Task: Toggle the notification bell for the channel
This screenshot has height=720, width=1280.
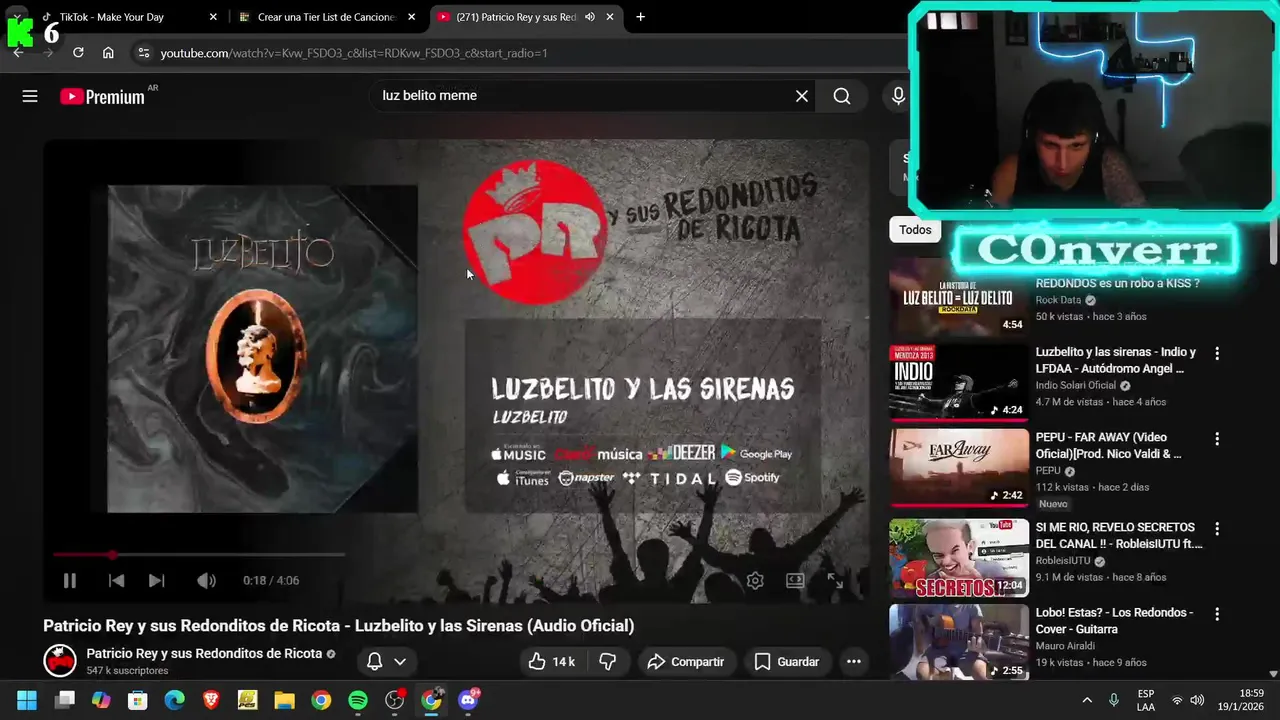Action: coord(375,661)
